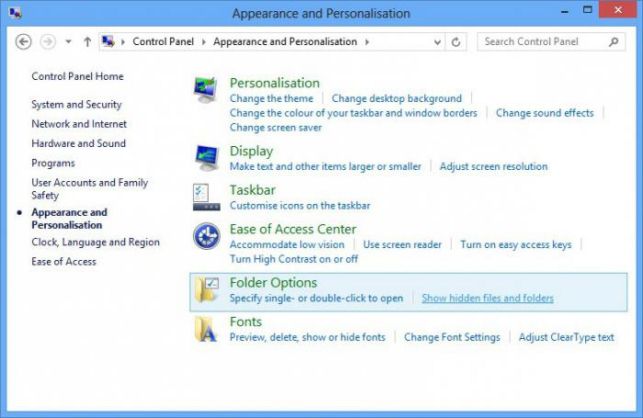Open the Fonts heading
The image size is (643, 418).
click(x=246, y=322)
